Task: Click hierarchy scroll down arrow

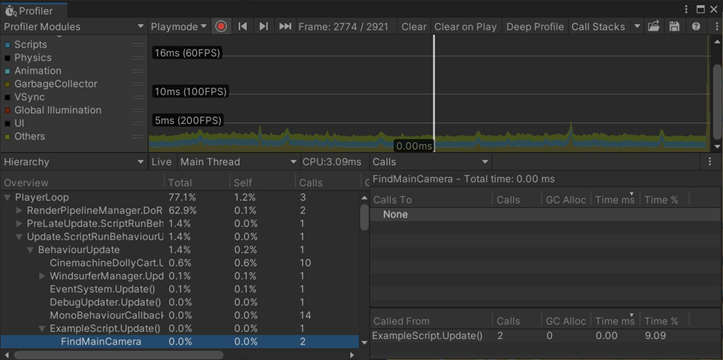Action: [364, 342]
